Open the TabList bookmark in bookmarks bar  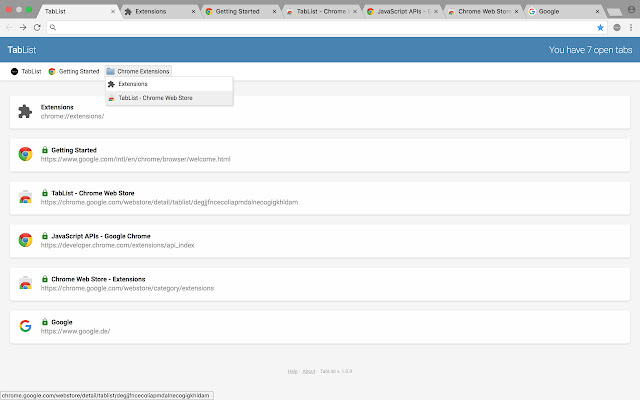coord(26,71)
